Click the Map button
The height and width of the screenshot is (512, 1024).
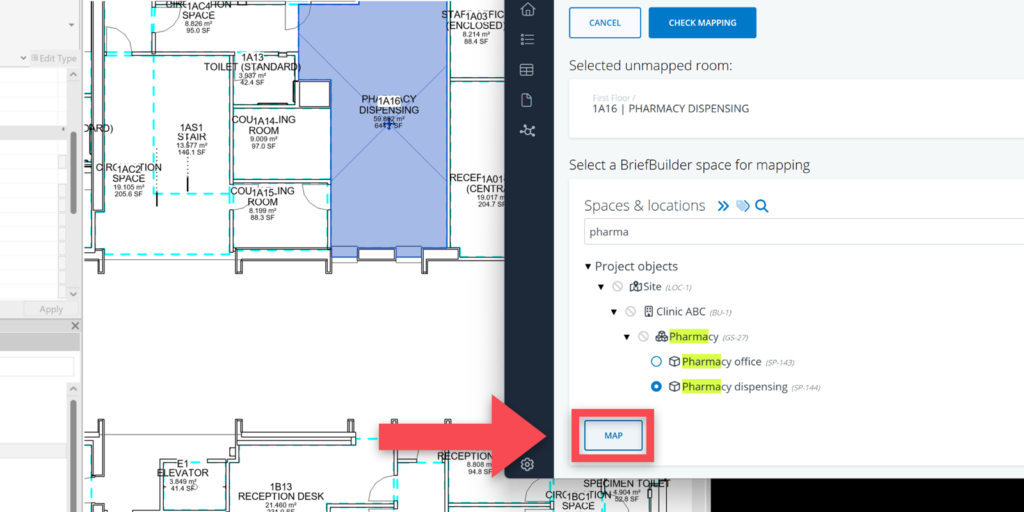613,436
